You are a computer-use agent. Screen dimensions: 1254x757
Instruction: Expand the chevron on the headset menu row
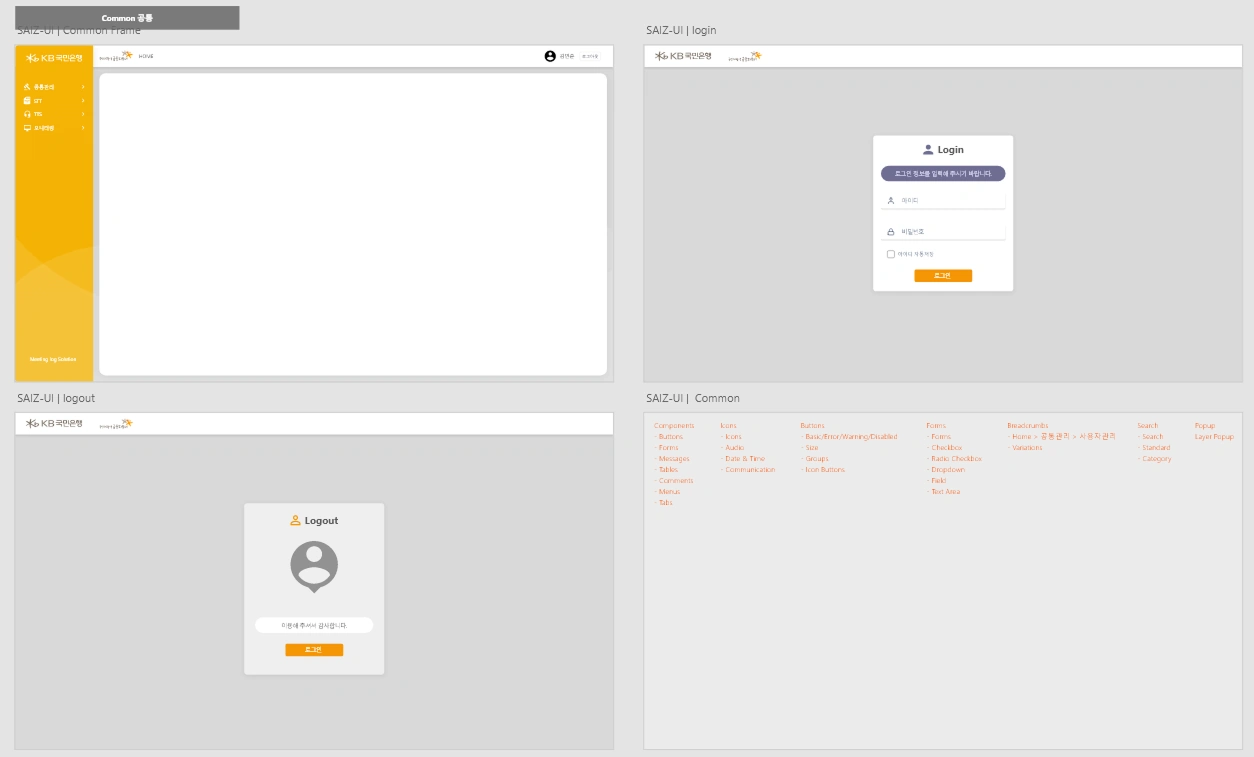coord(83,114)
